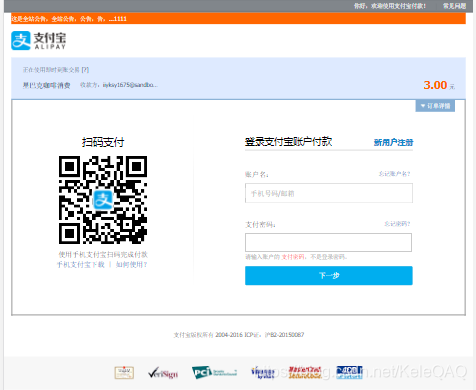Click the 使用手机支付宝扫码完成付款 instruction text
The width and height of the screenshot is (476, 390).
(103, 255)
